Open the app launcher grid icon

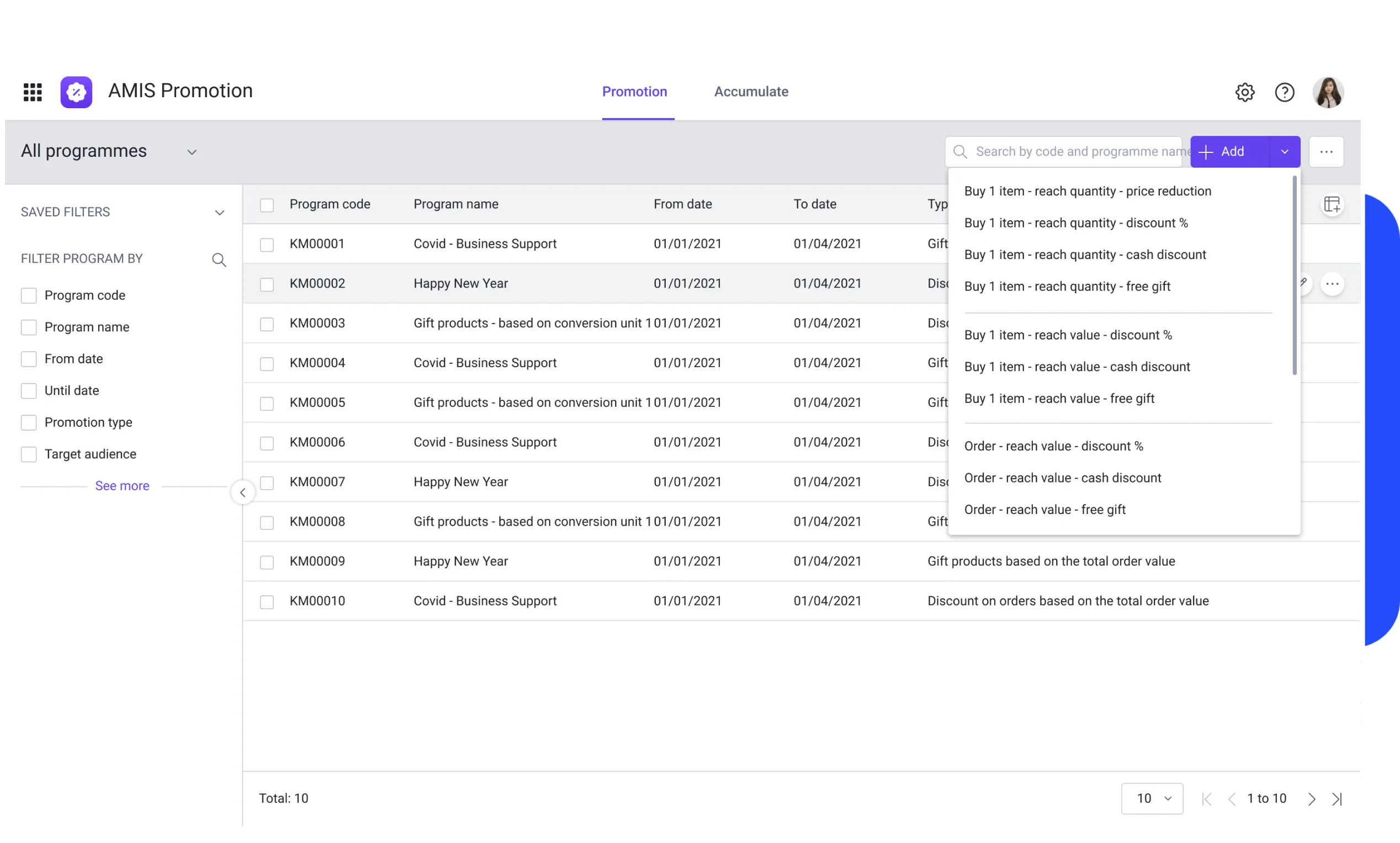point(33,92)
